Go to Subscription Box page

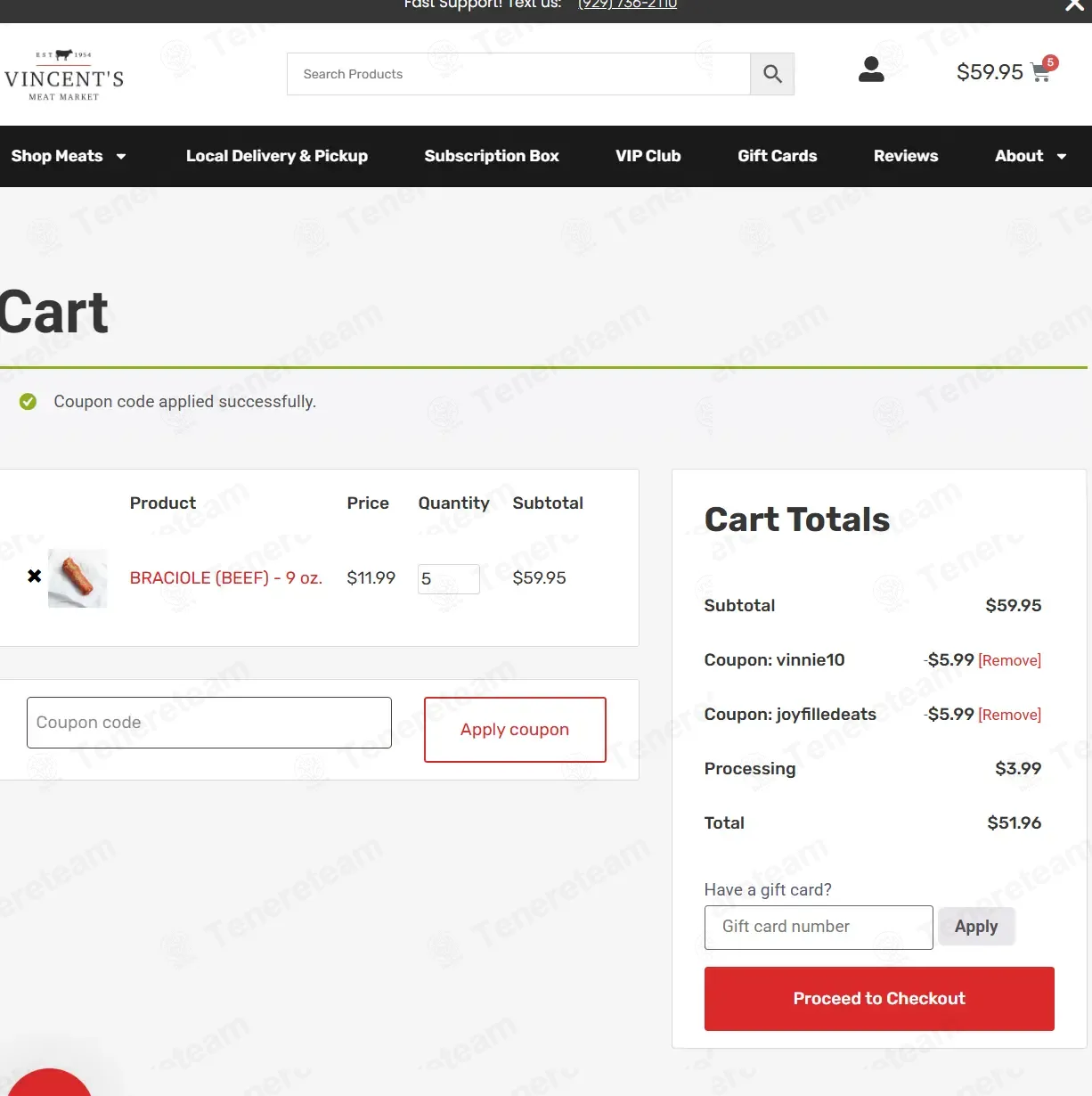pos(492,156)
